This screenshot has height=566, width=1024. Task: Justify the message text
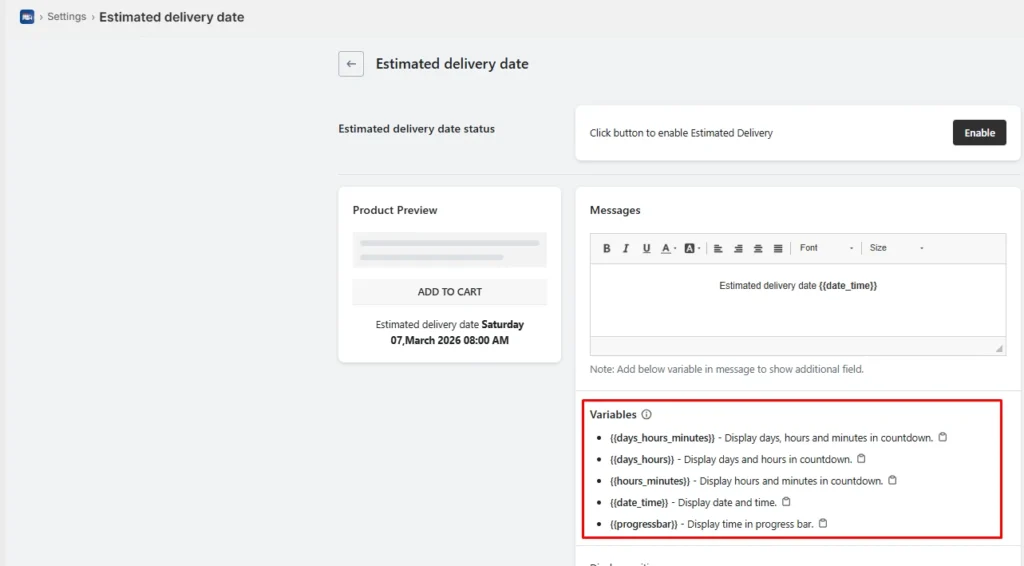[778, 248]
